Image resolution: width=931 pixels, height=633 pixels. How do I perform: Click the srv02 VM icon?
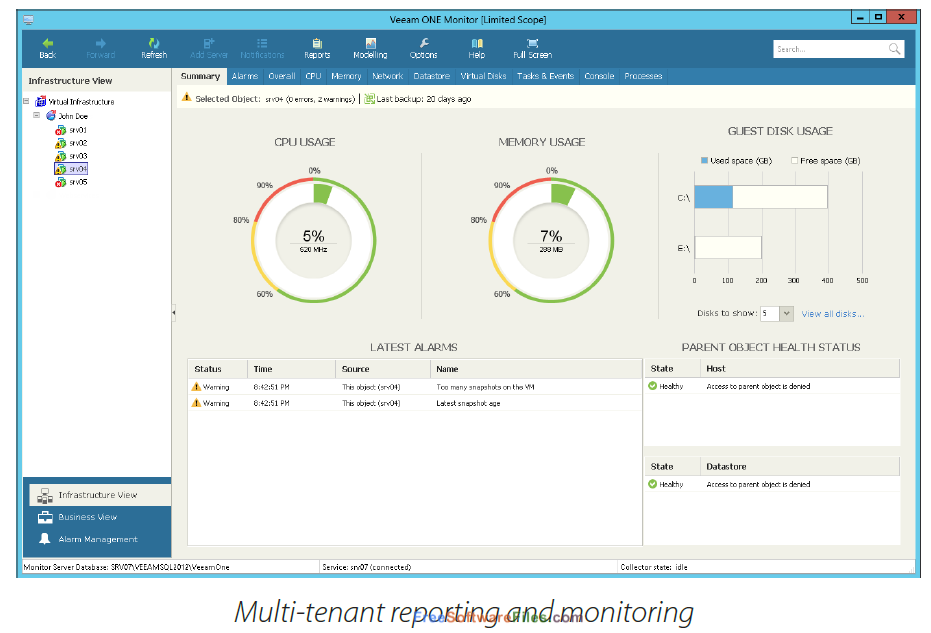point(61,143)
